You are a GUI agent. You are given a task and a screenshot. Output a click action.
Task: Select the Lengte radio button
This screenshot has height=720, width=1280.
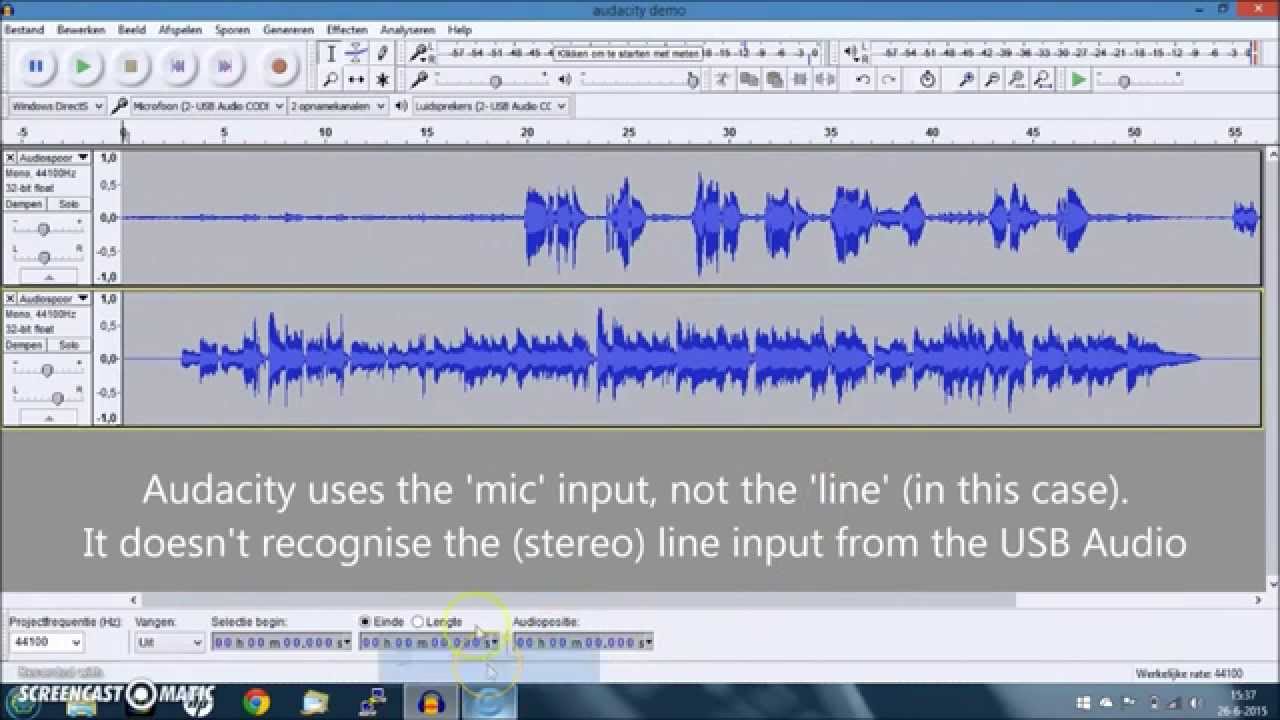pos(418,622)
